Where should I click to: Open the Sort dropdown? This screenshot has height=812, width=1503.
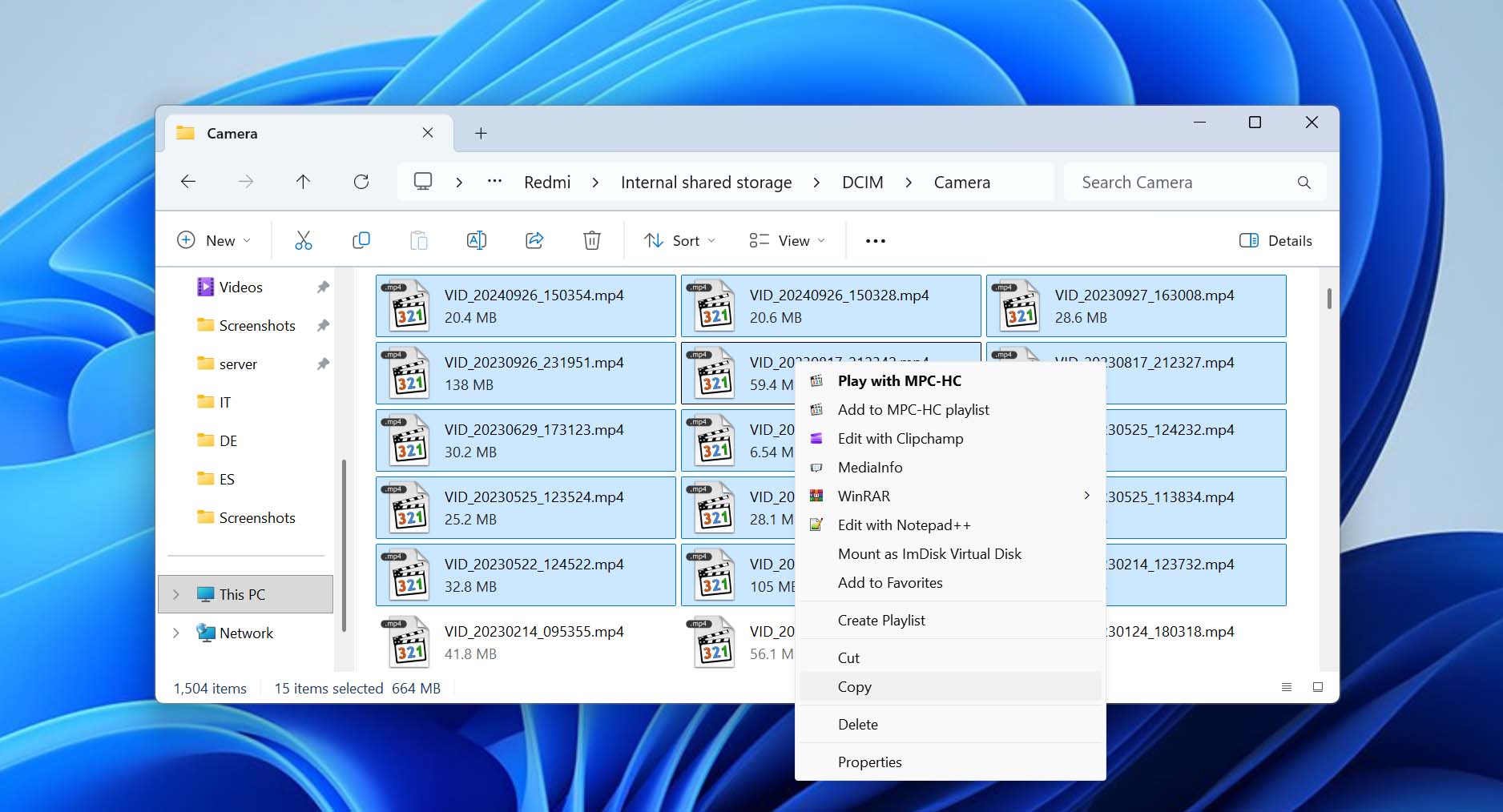(679, 240)
